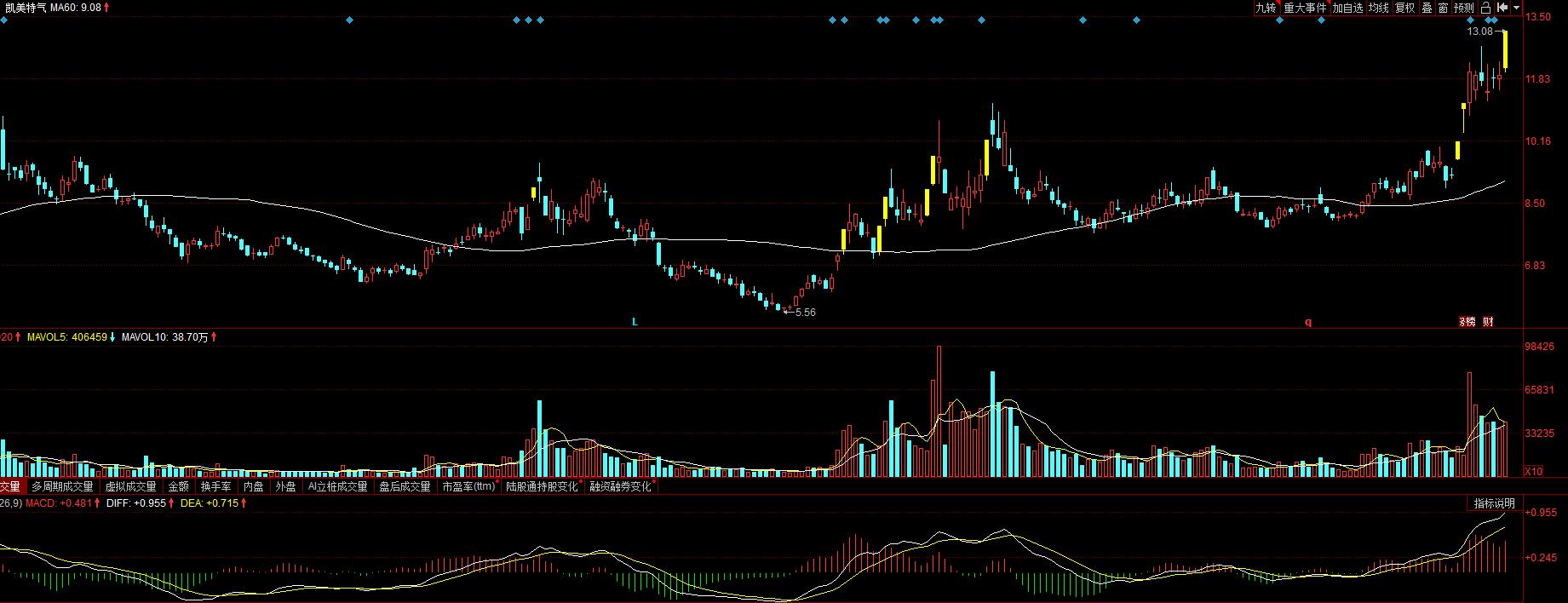Click the 6.83 price axis label
The image size is (1568, 603).
(x=1536, y=266)
